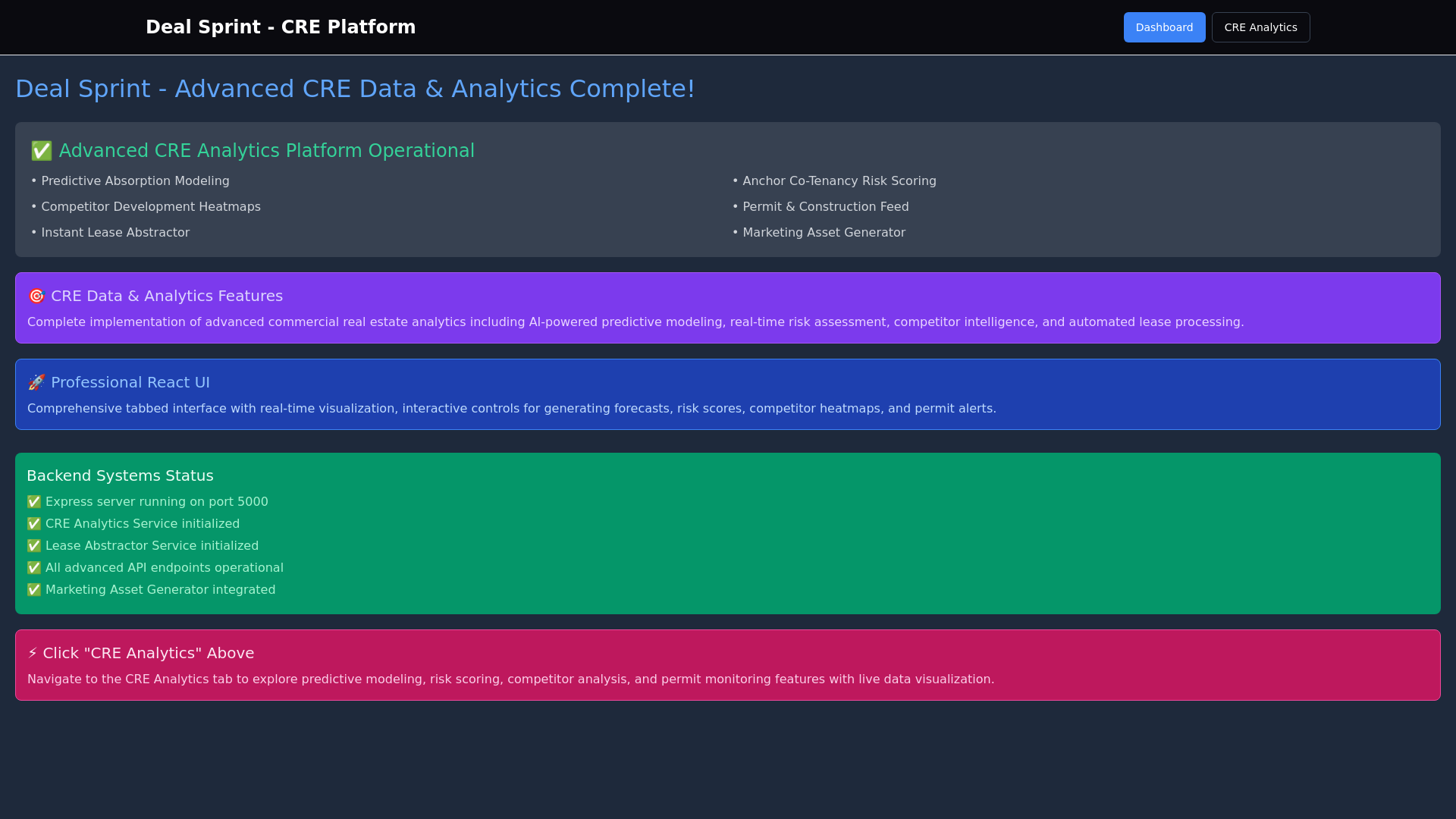Click checkmark icon for Marketing Asset Generator integrated
Screen dimensions: 1456x819
(x=34, y=590)
